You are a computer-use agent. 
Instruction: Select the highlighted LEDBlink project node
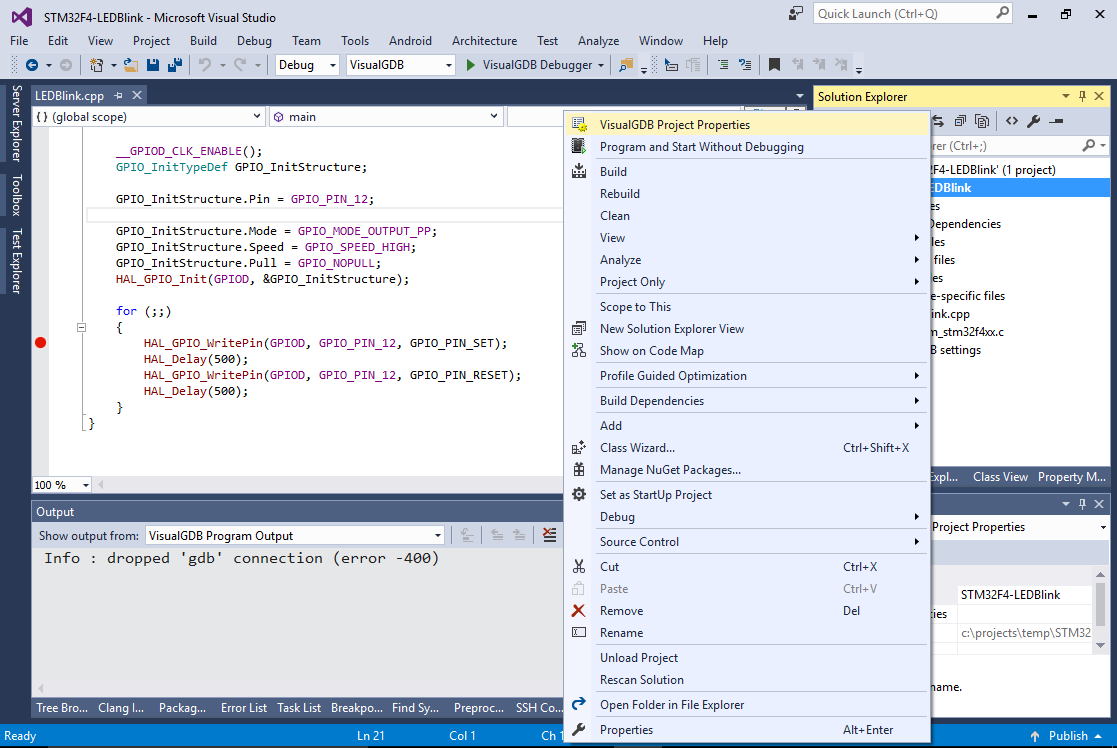coord(1020,188)
